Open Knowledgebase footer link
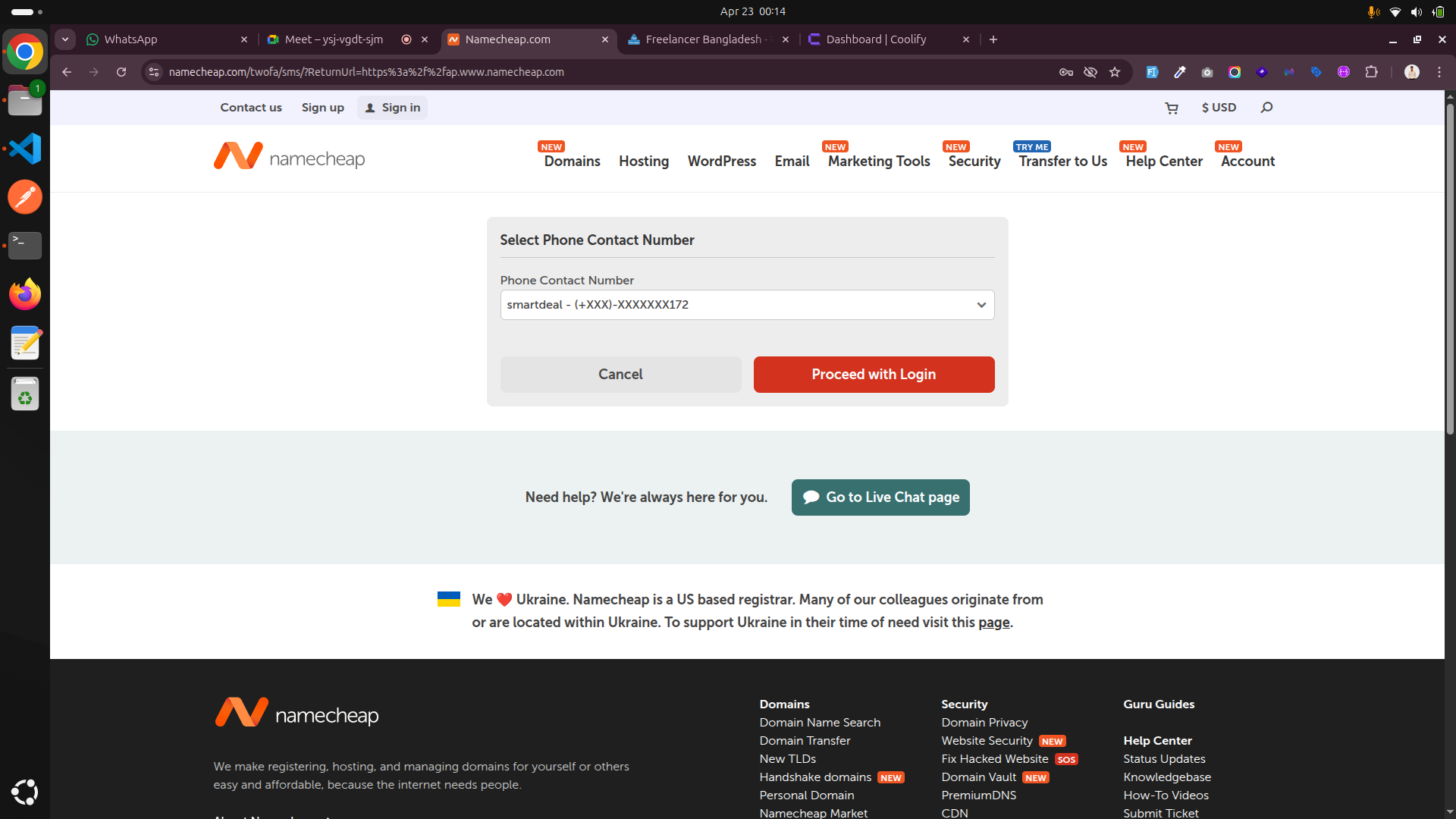This screenshot has height=819, width=1456. [1167, 777]
